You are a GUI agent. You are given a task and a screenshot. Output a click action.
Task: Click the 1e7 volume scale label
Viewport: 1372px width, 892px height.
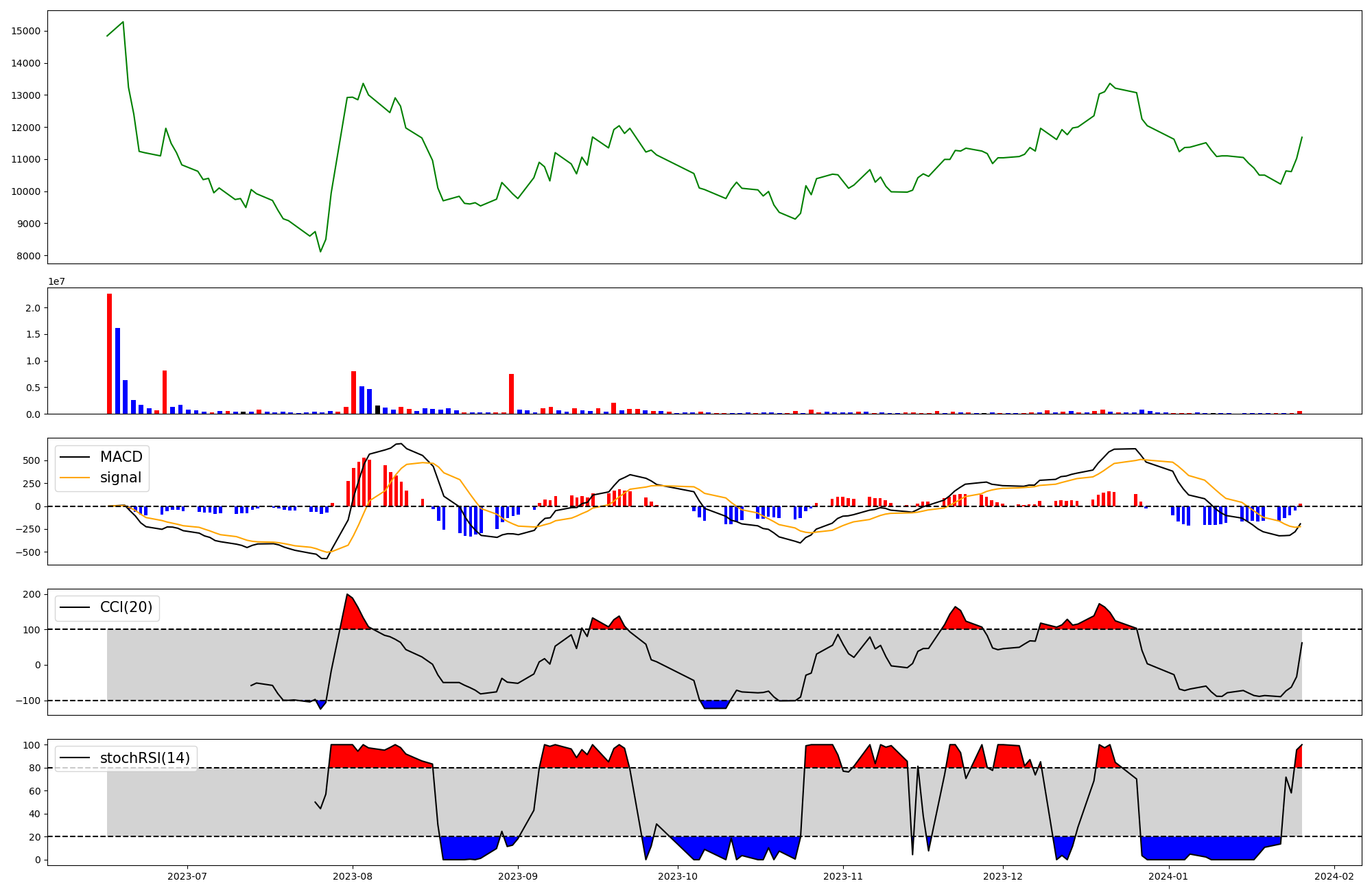click(x=56, y=281)
